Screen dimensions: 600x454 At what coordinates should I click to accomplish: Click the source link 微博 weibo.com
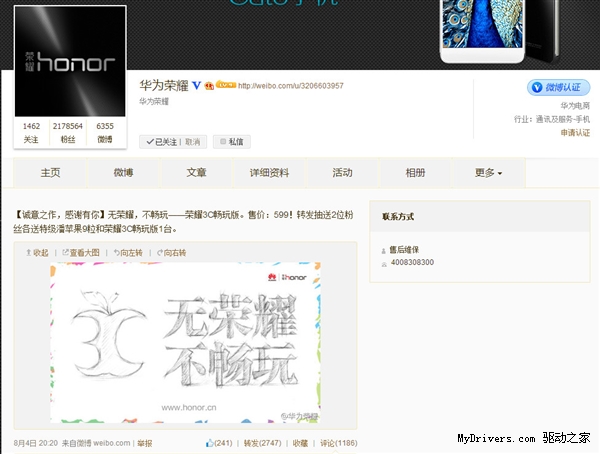click(x=103, y=443)
